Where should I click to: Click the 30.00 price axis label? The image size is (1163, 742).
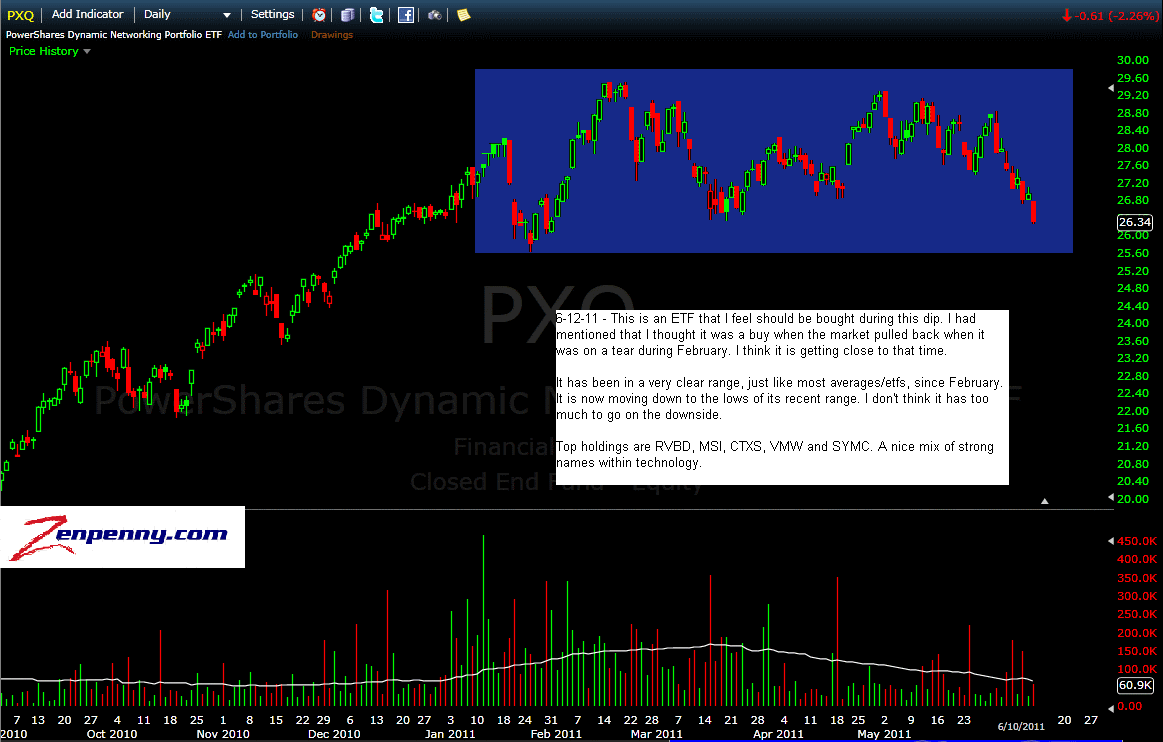[1133, 60]
